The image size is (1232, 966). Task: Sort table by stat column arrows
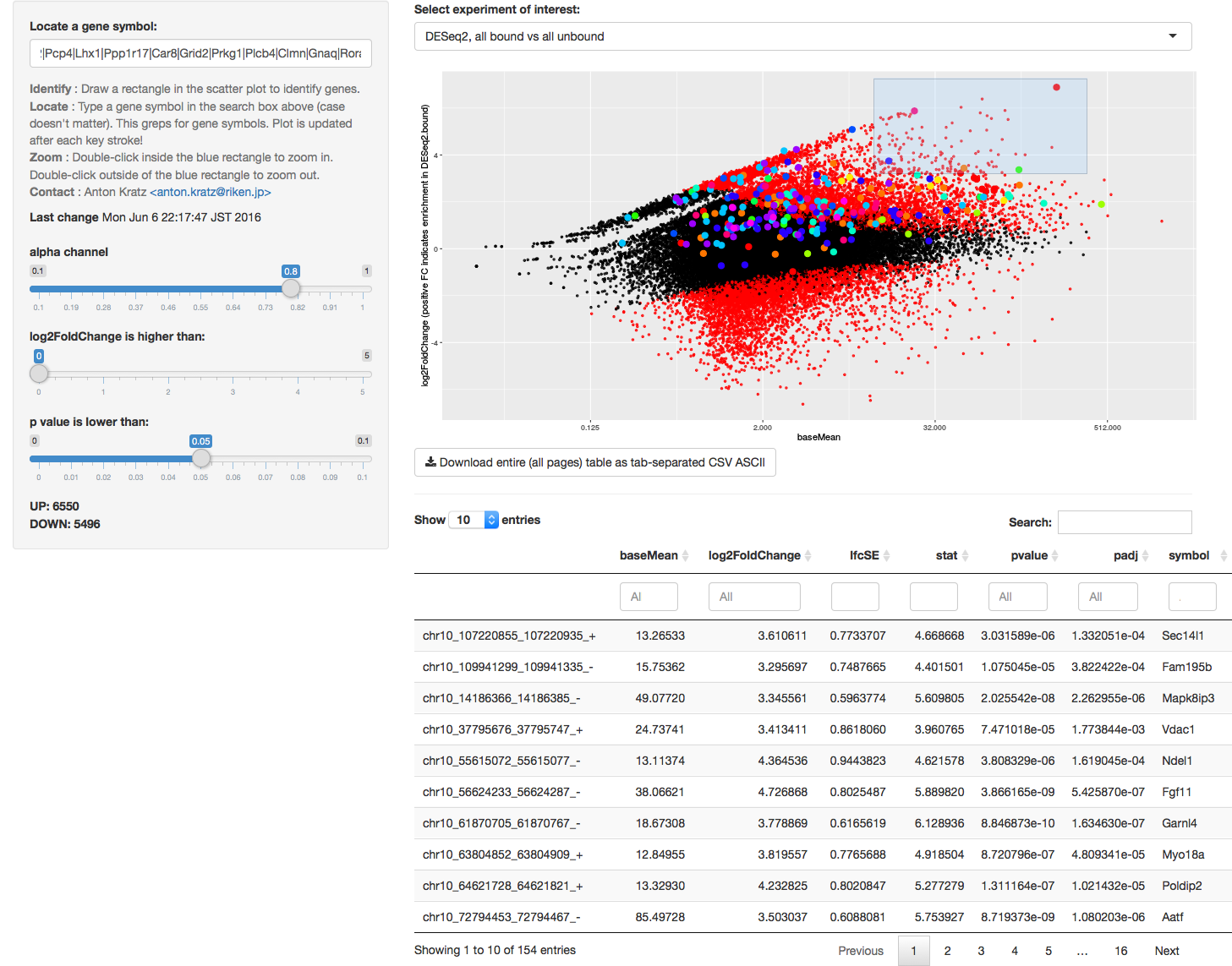(x=966, y=555)
